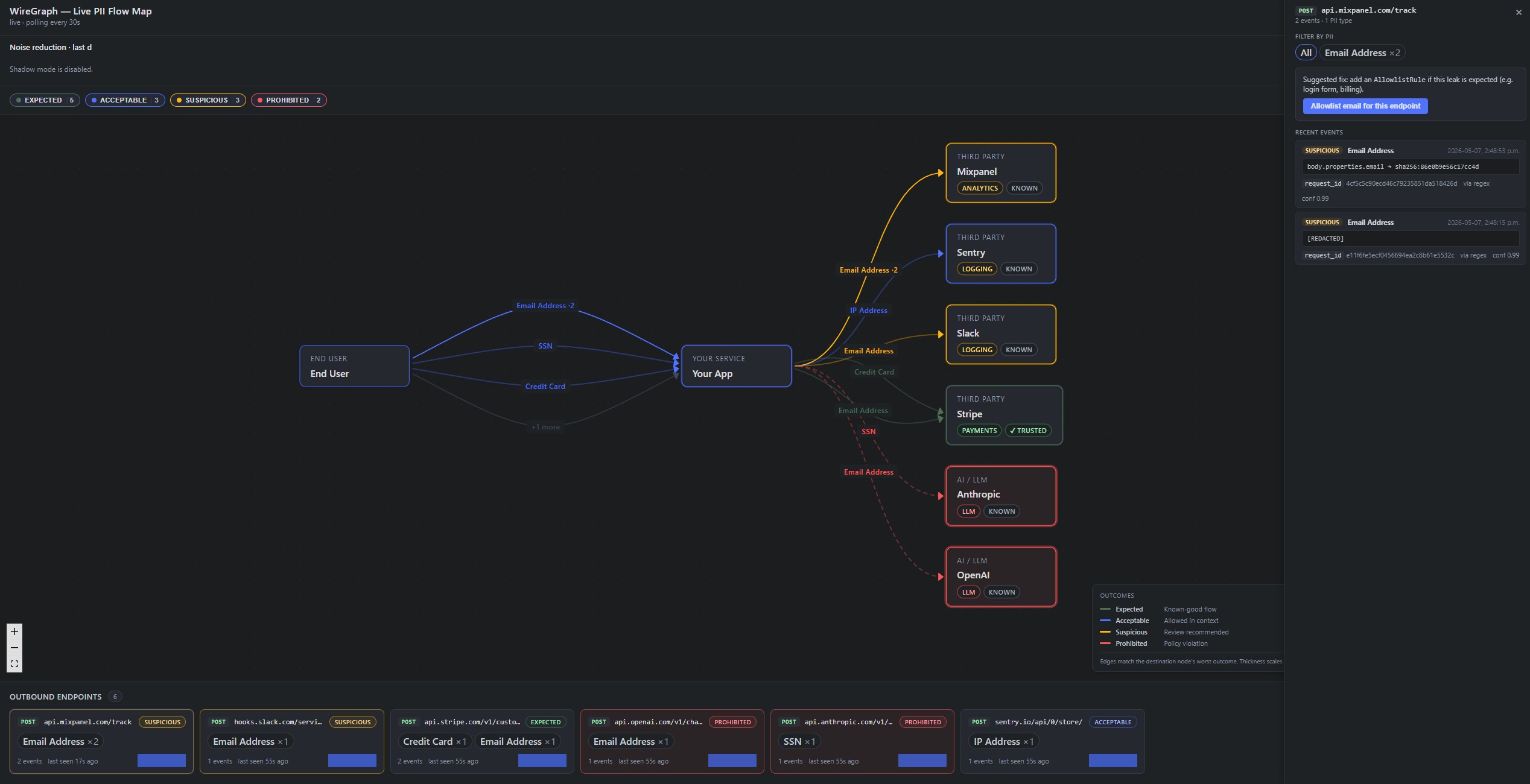Click Allowlist email for this endpoint

[x=1365, y=106]
